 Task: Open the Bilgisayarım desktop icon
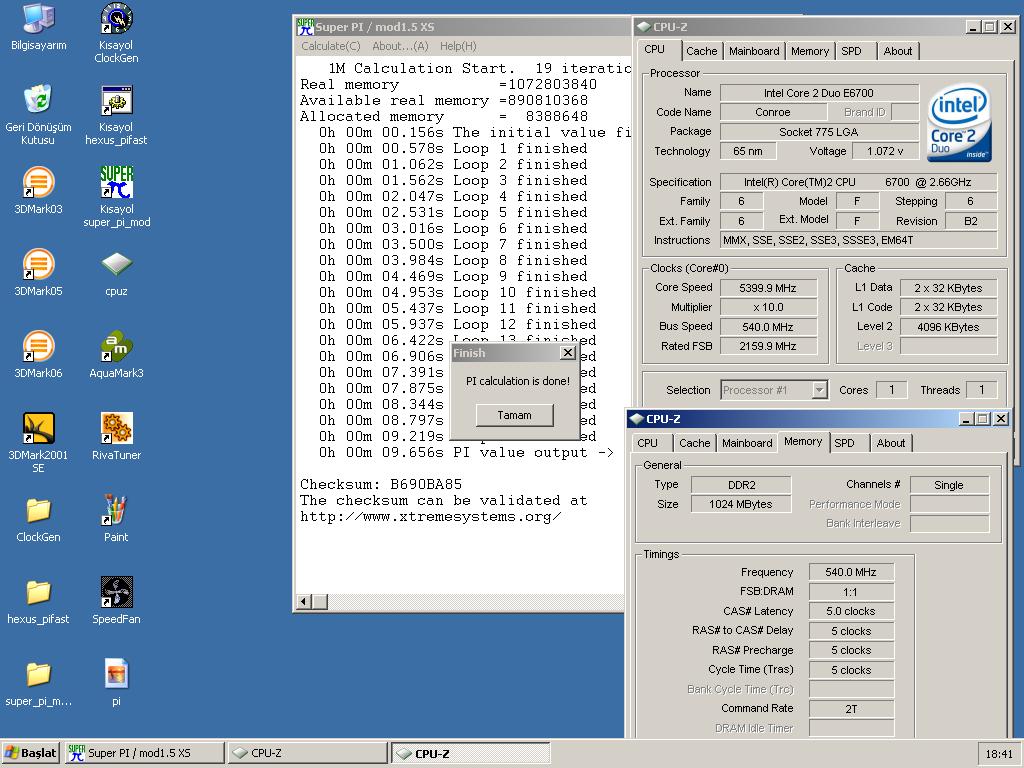pos(39,27)
